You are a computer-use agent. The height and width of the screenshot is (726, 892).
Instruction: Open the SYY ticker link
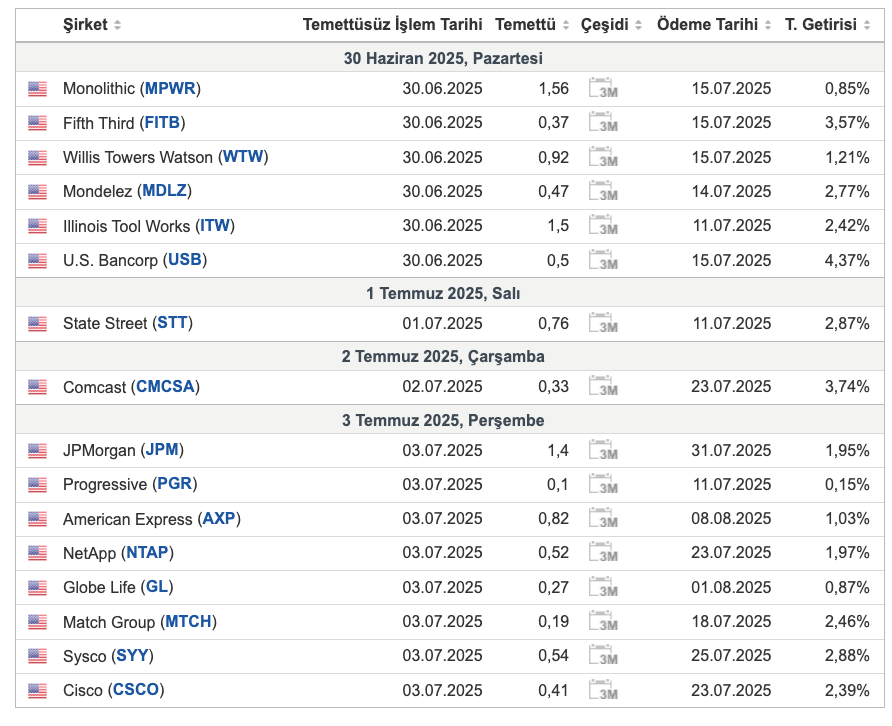coord(133,655)
